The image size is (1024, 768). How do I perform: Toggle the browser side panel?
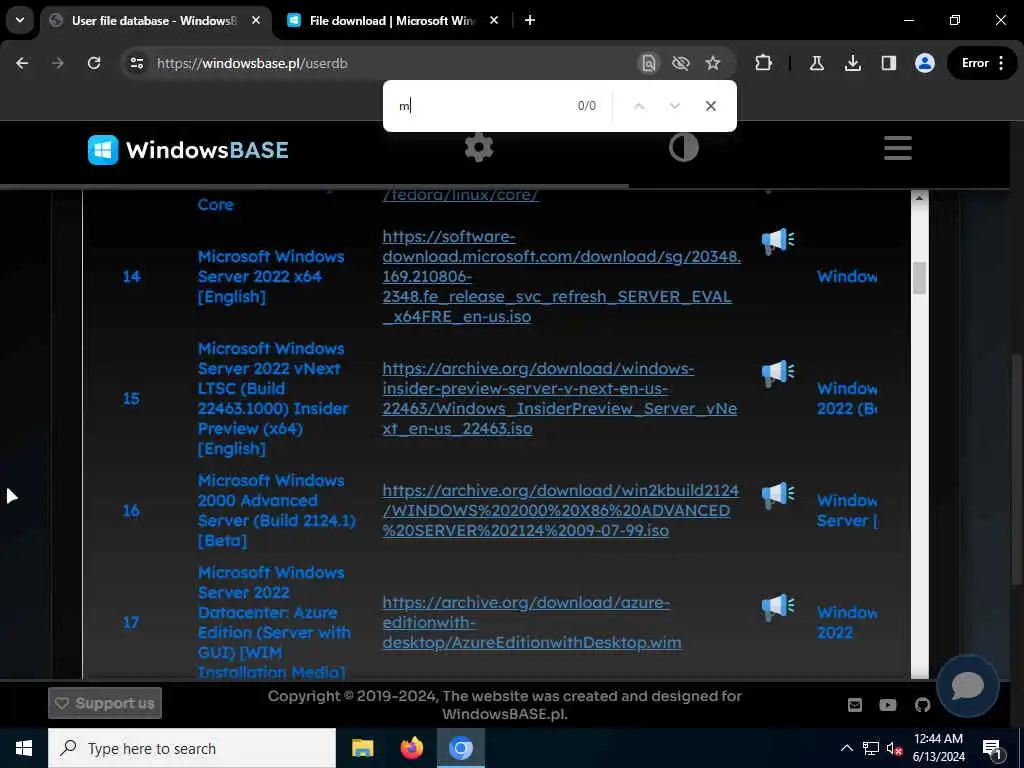888,63
